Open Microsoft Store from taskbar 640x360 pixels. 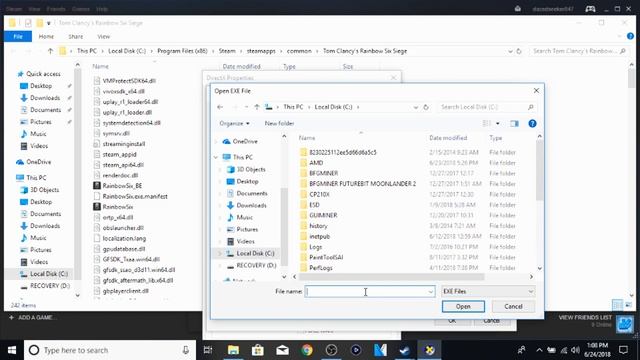[x=258, y=350]
